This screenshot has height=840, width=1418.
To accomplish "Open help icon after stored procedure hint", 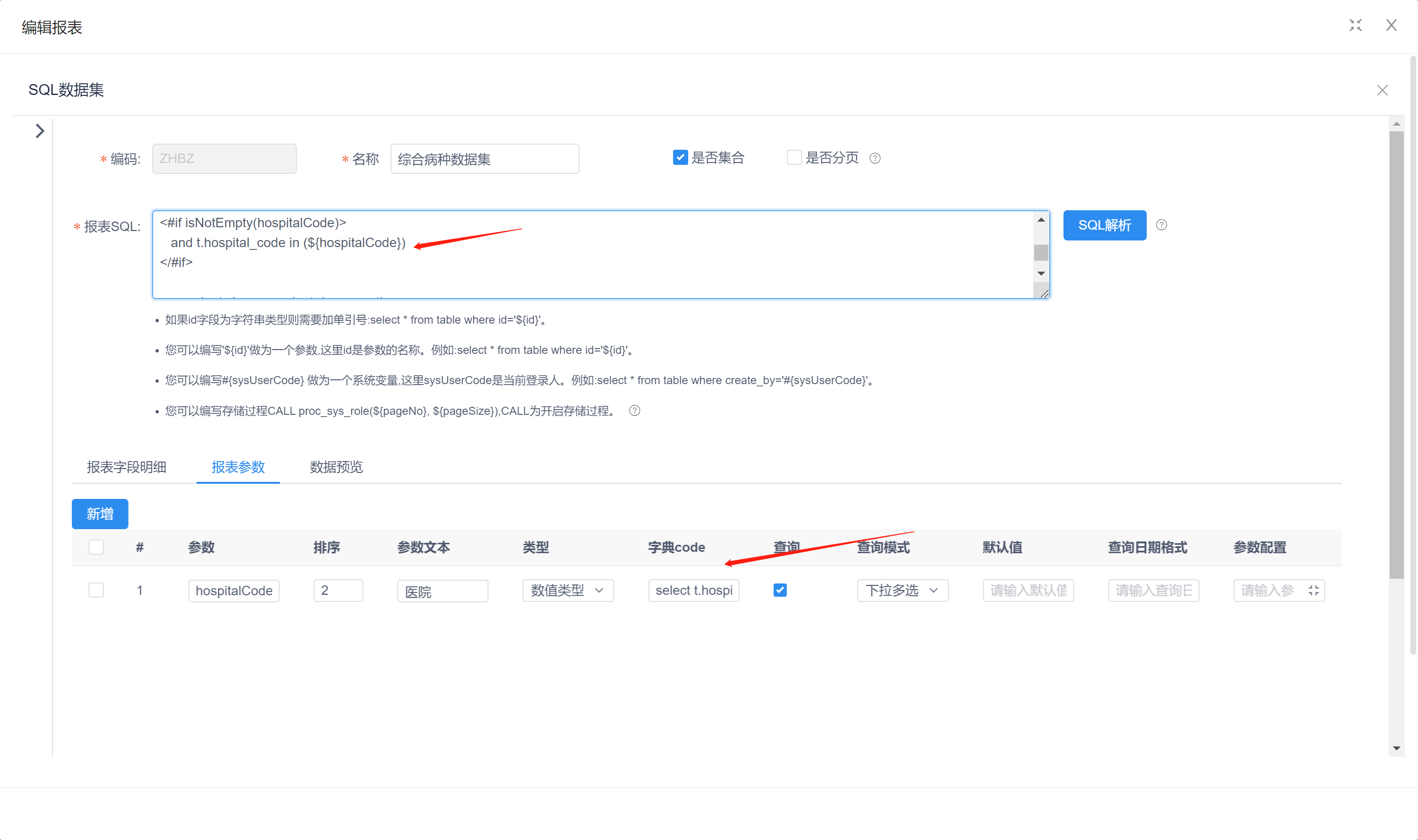I will 635,411.
